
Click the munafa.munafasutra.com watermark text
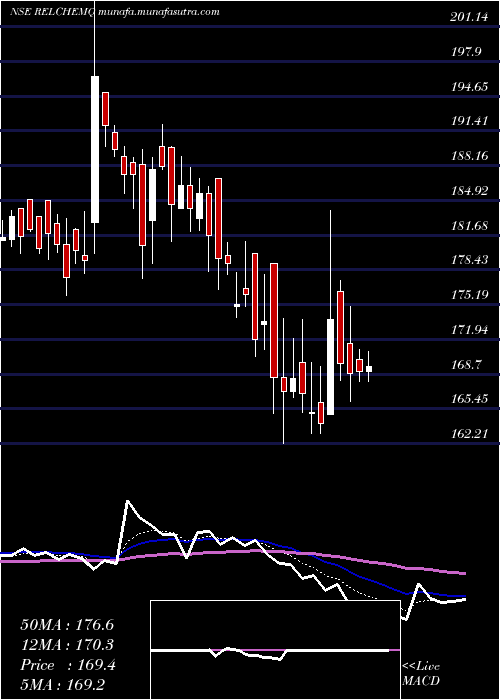pos(158,12)
